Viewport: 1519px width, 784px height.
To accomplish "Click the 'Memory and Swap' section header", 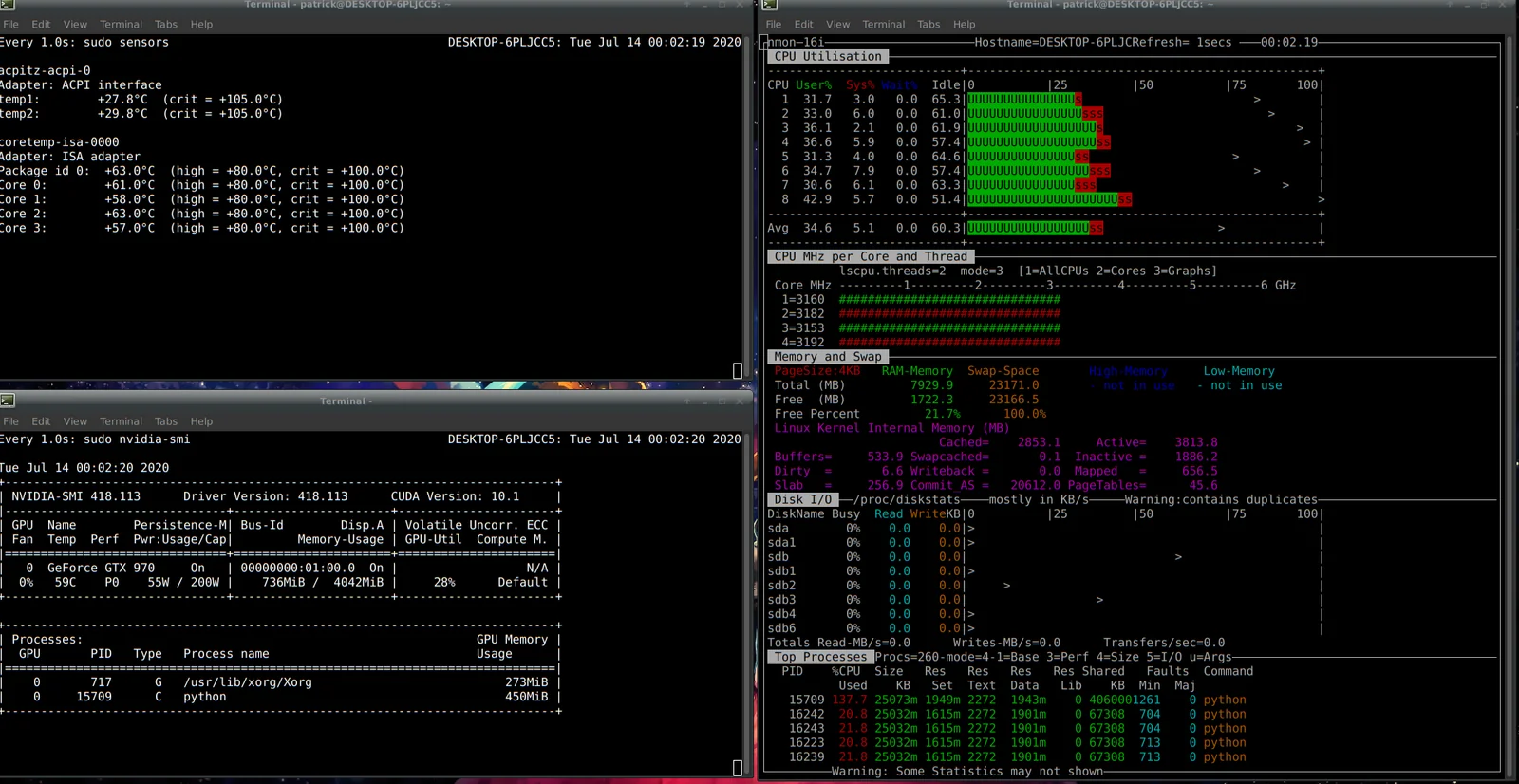I will [828, 357].
